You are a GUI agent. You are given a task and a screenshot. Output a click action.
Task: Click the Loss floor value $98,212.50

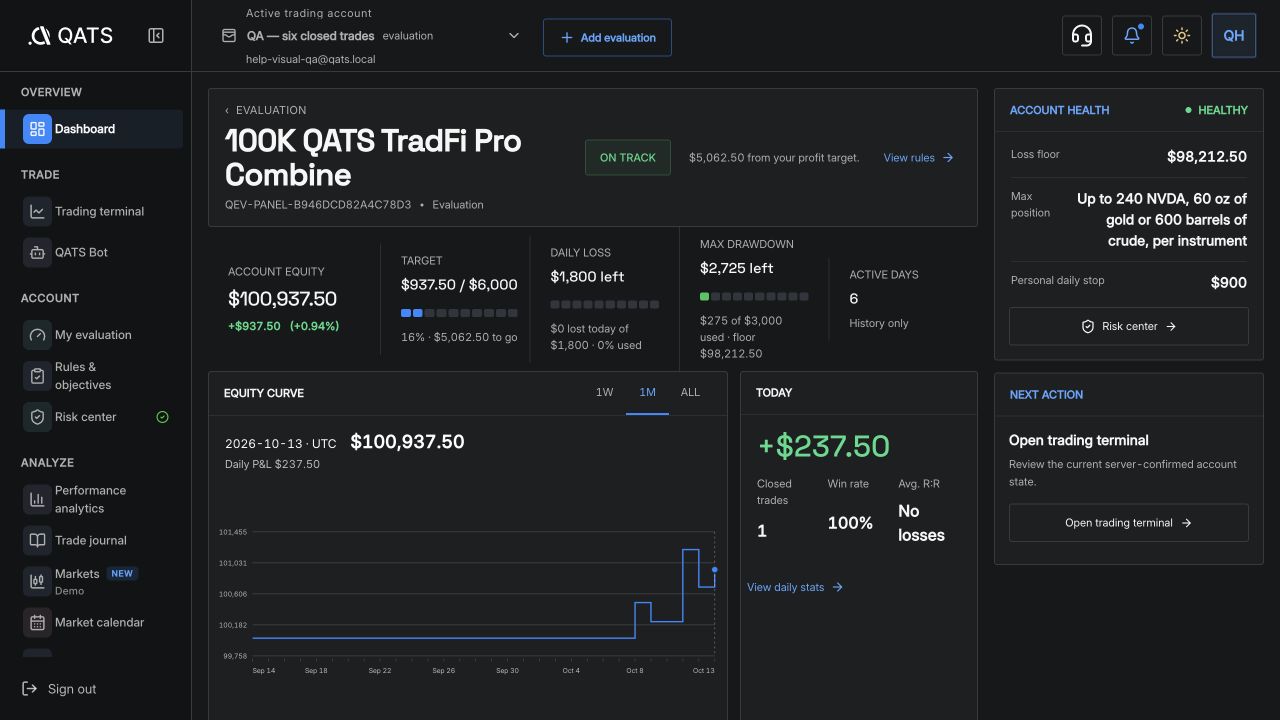pyautogui.click(x=1207, y=157)
